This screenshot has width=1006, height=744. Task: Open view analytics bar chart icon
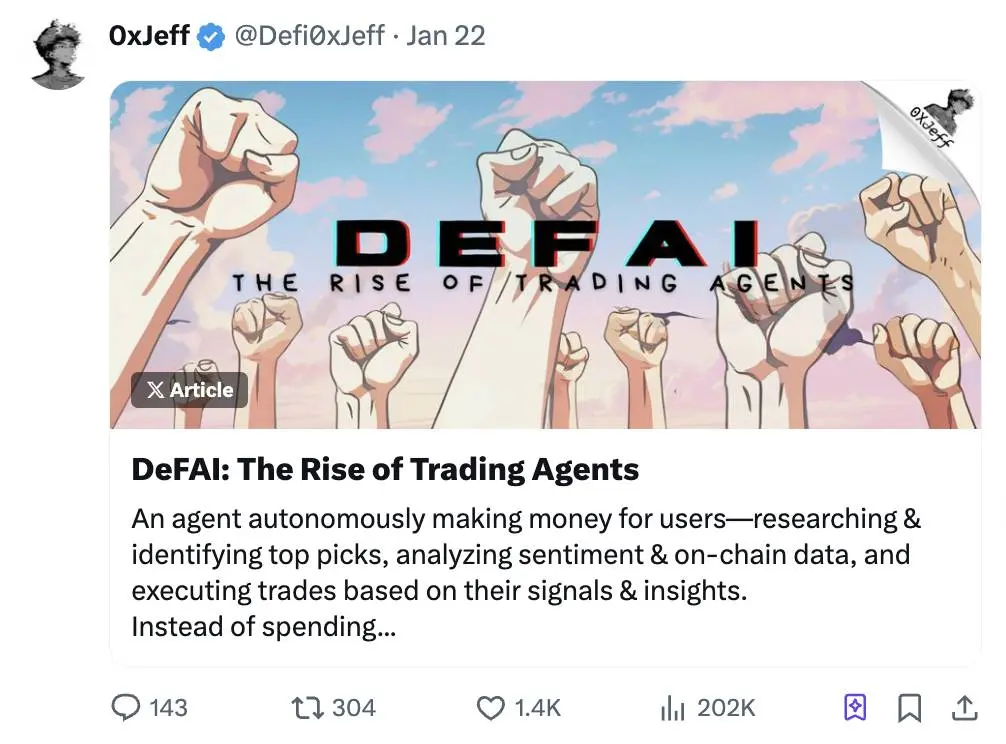(x=672, y=708)
